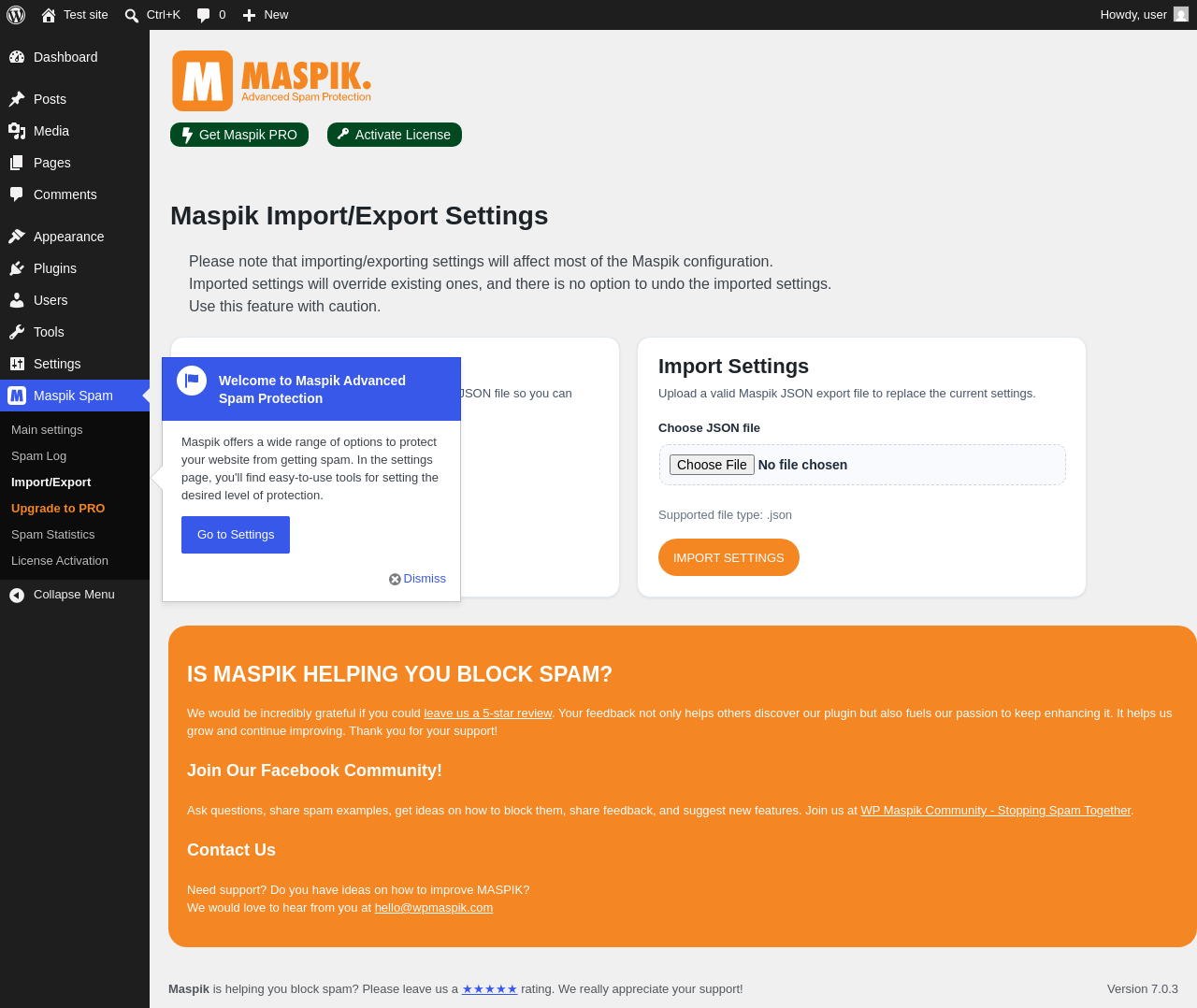The height and width of the screenshot is (1008, 1197).
Task: Open License Activation submenu item
Action: coord(60,561)
